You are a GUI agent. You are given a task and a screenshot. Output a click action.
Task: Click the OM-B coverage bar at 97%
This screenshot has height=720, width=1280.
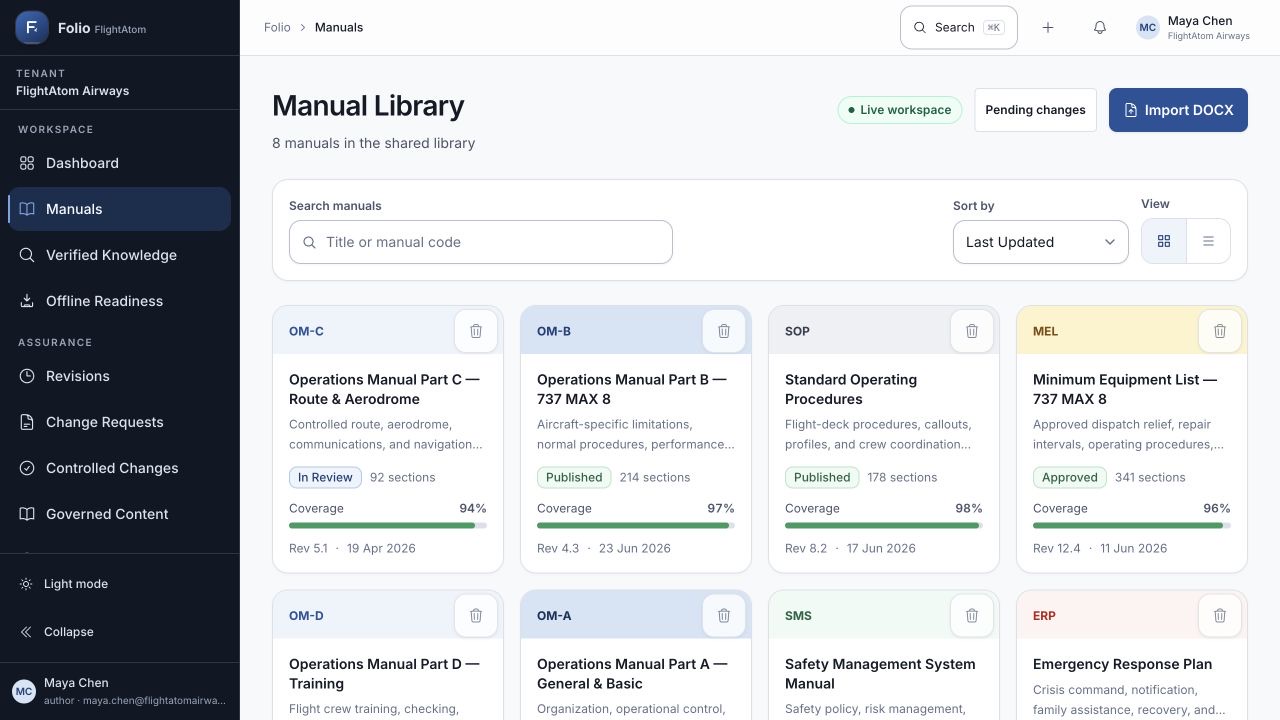click(636, 525)
